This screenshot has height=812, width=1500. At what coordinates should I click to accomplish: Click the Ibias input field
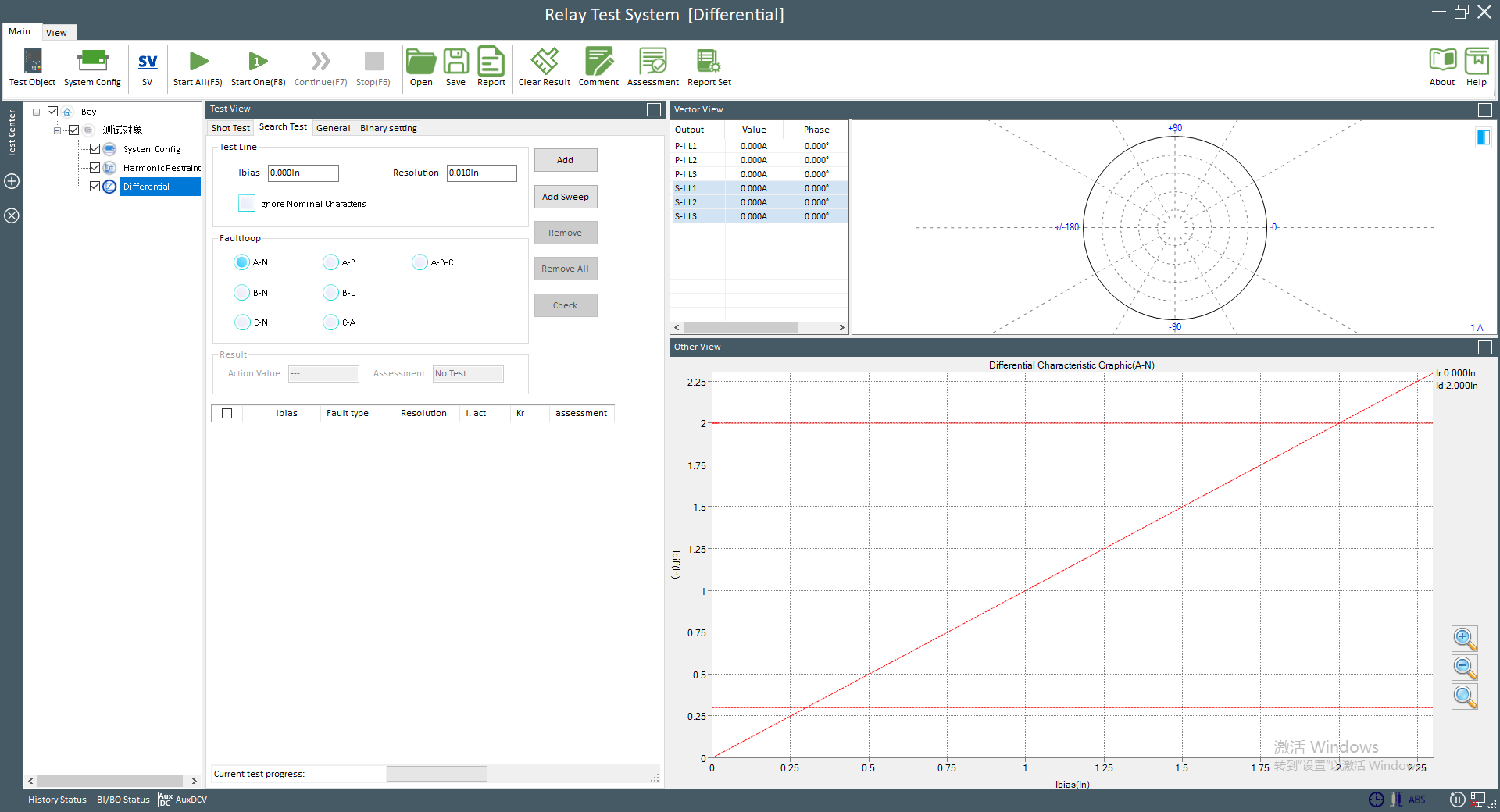(303, 173)
